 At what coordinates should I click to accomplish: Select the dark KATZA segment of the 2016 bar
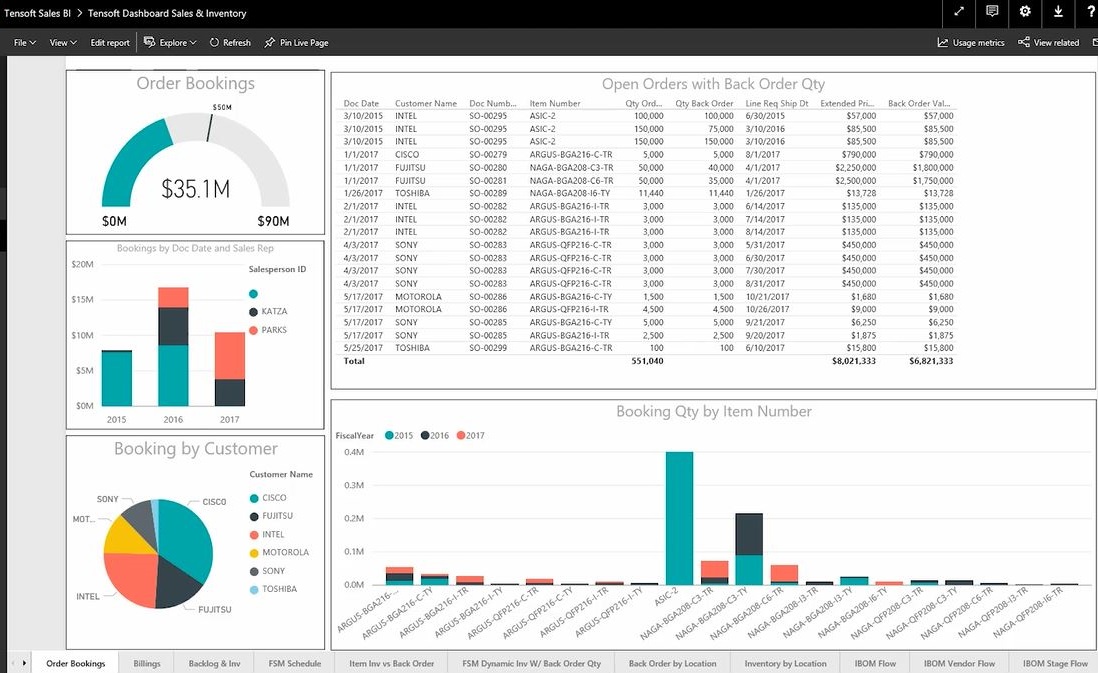coord(173,326)
